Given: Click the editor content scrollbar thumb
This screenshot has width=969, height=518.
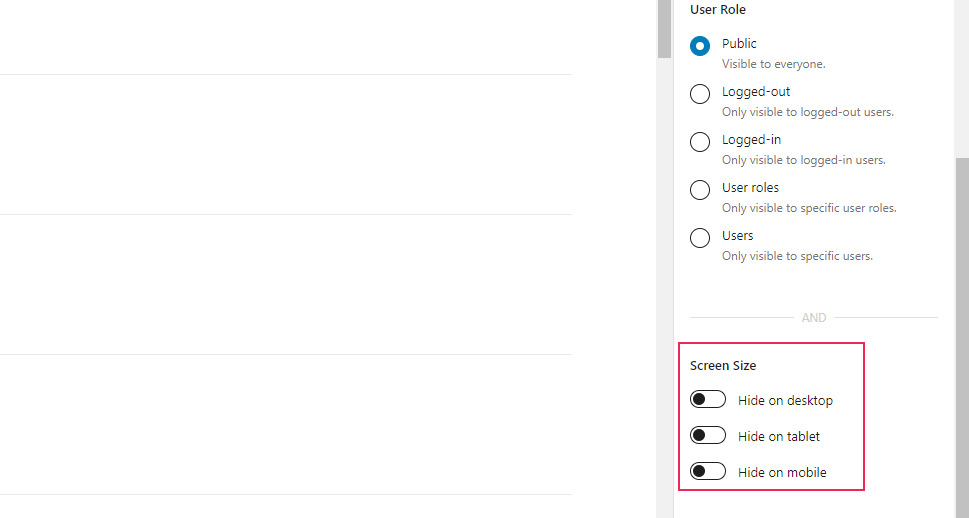Looking at the screenshot, I should pos(664,28).
